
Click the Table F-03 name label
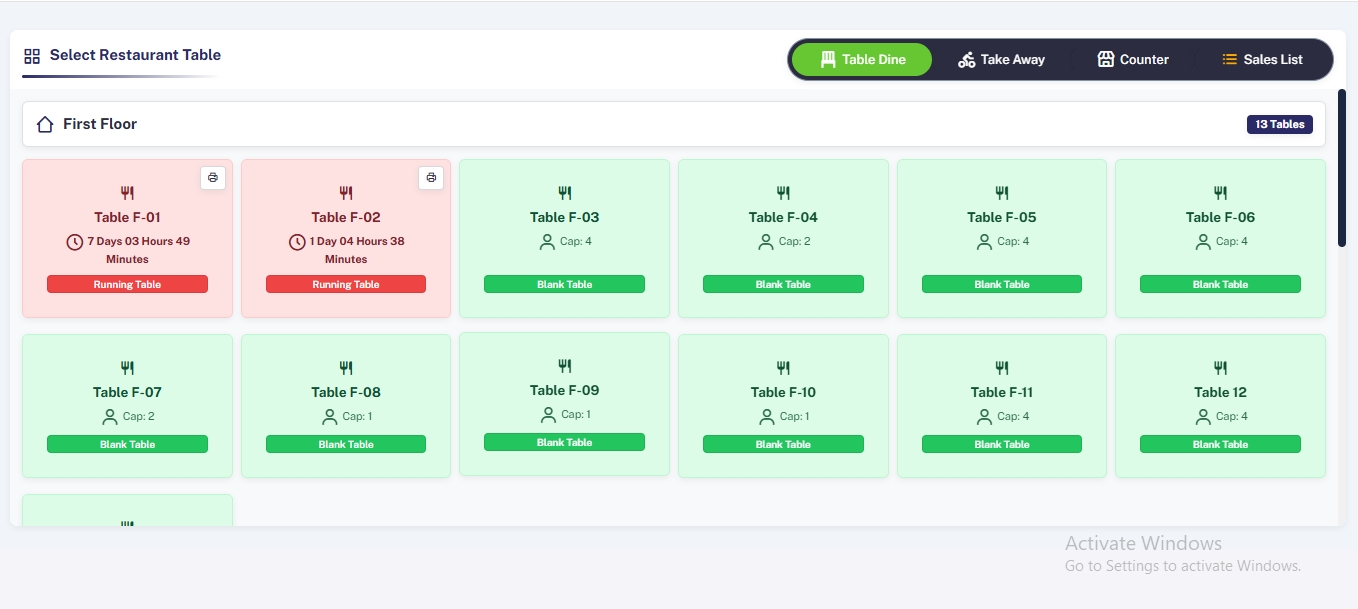pyautogui.click(x=565, y=217)
